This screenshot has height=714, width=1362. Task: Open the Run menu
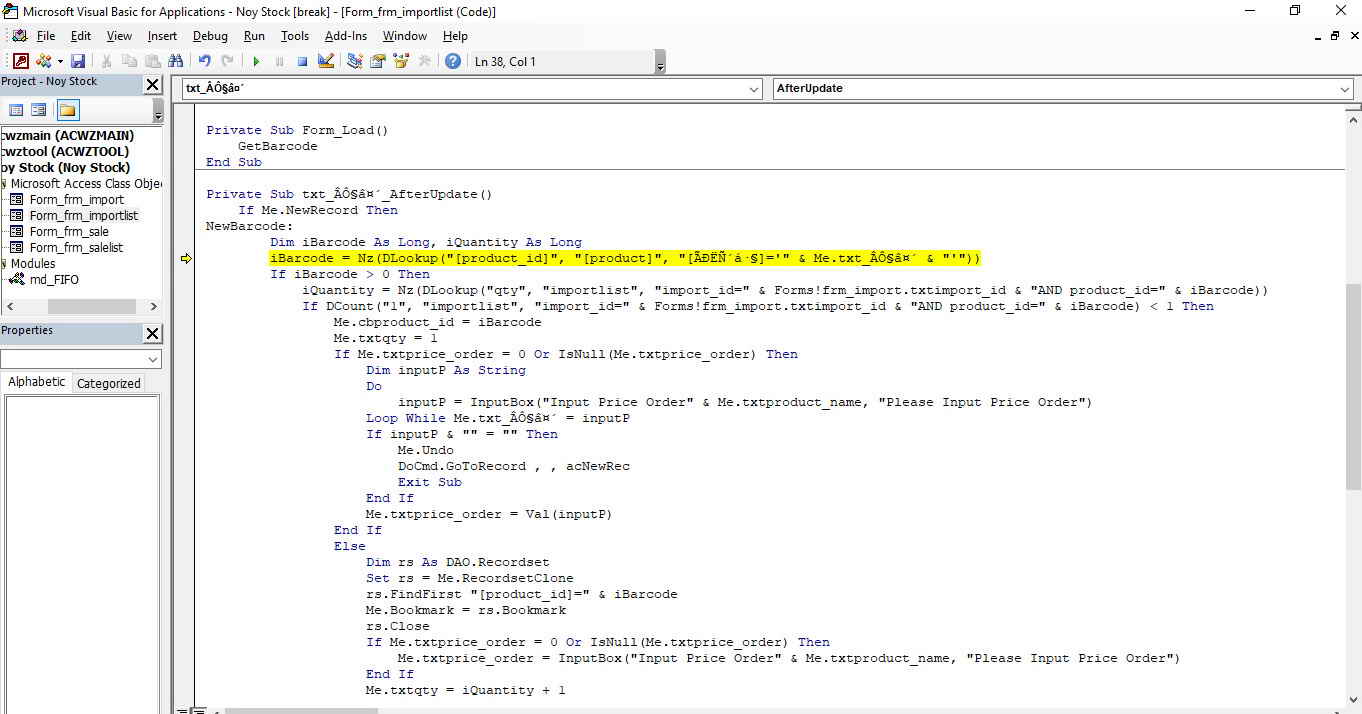[x=254, y=36]
